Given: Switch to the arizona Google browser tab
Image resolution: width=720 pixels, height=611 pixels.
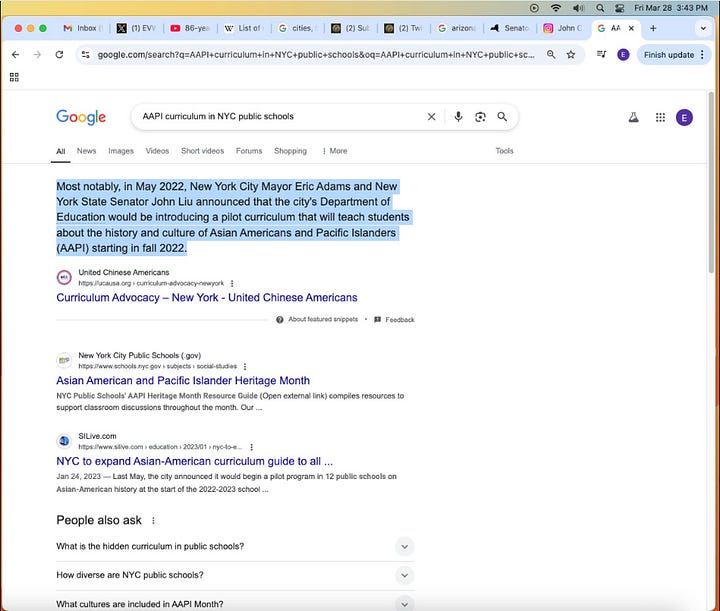Looking at the screenshot, I should coord(456,28).
